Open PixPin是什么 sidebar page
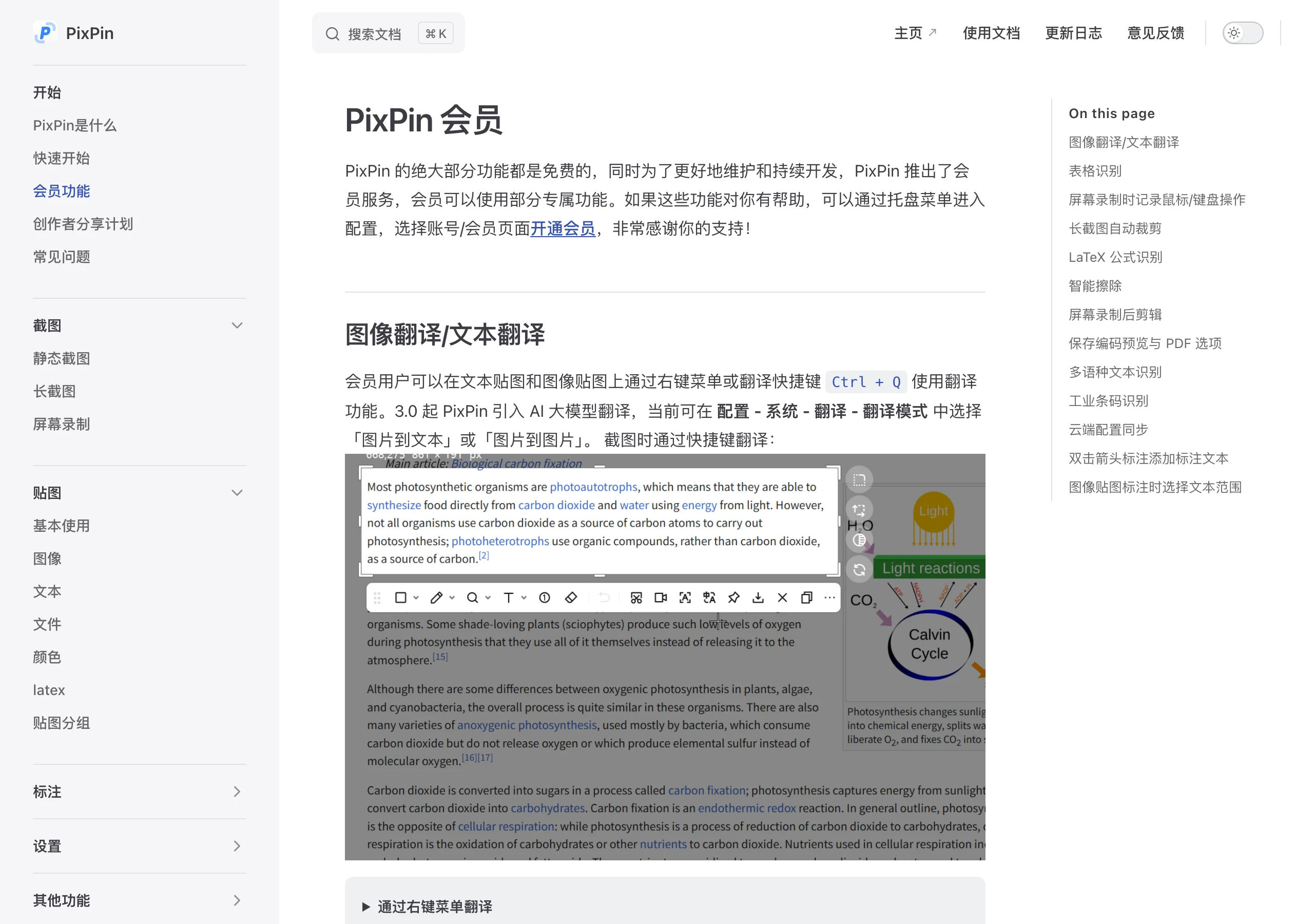 point(75,125)
